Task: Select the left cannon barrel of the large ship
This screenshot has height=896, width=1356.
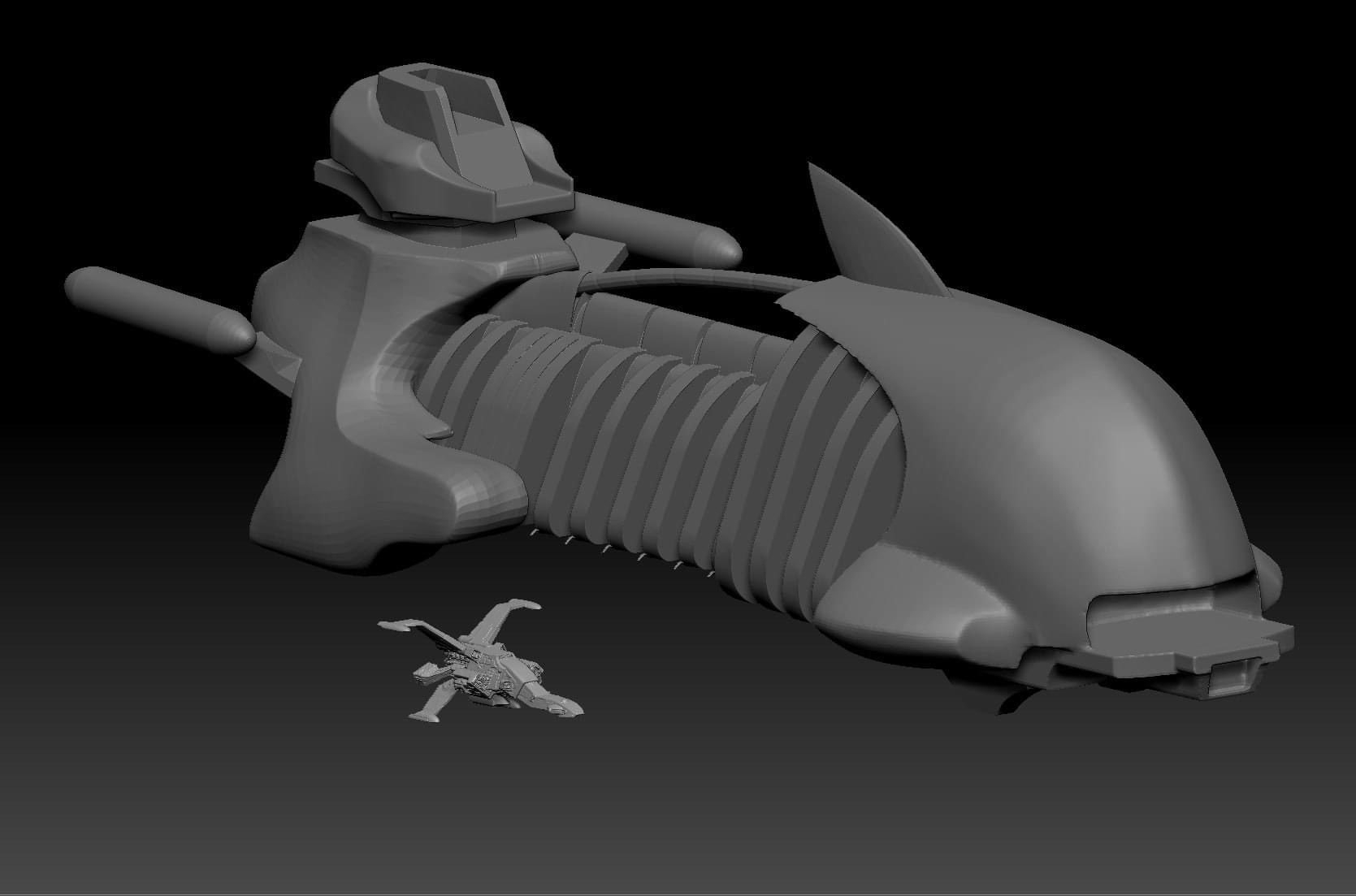Action: (x=160, y=310)
